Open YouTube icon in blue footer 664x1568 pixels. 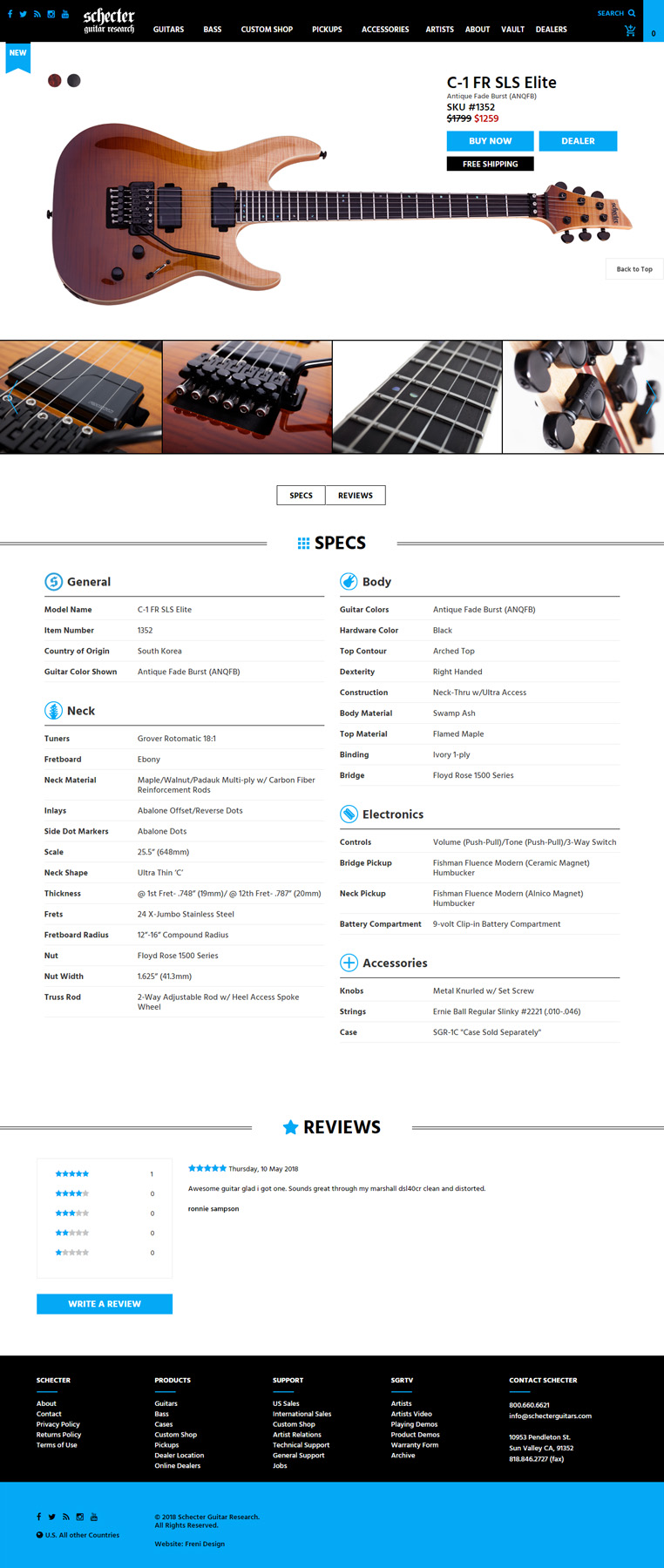pyautogui.click(x=93, y=1517)
